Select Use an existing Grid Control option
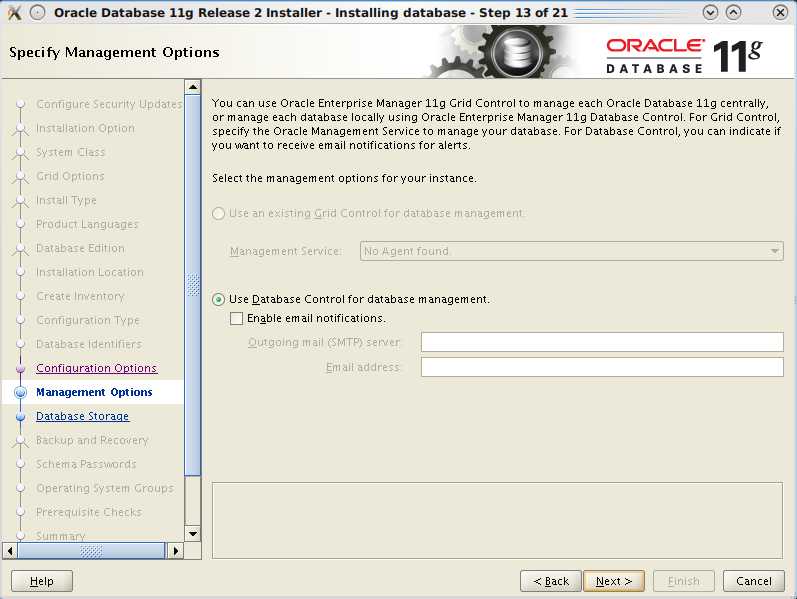The height and width of the screenshot is (599, 797). tap(219, 214)
